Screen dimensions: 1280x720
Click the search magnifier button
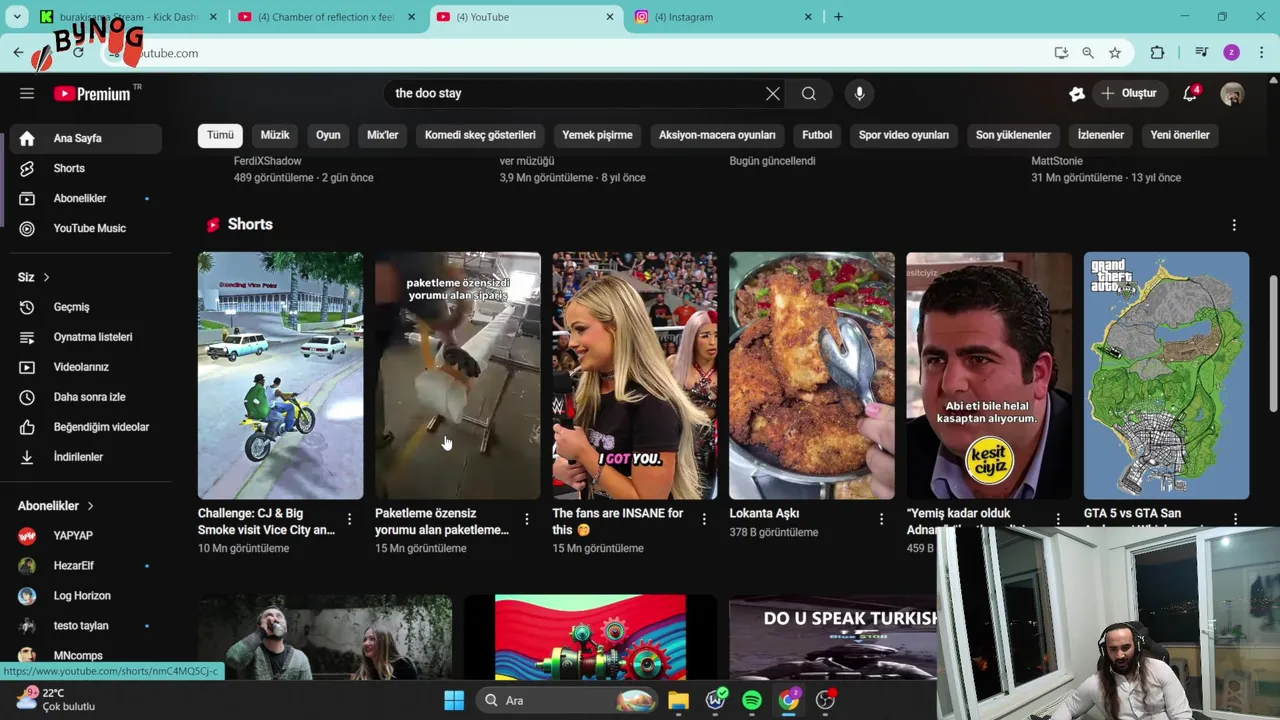[x=809, y=93]
